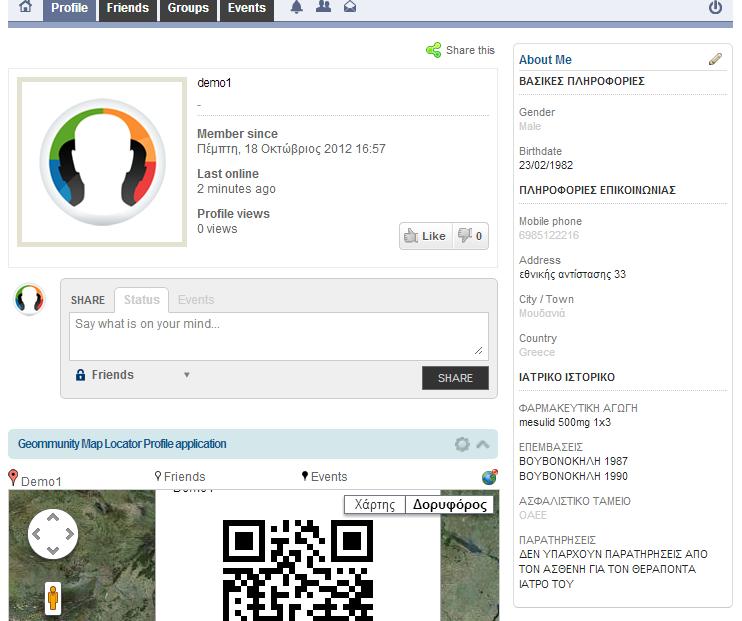Select Status tab in share box

(x=141, y=300)
